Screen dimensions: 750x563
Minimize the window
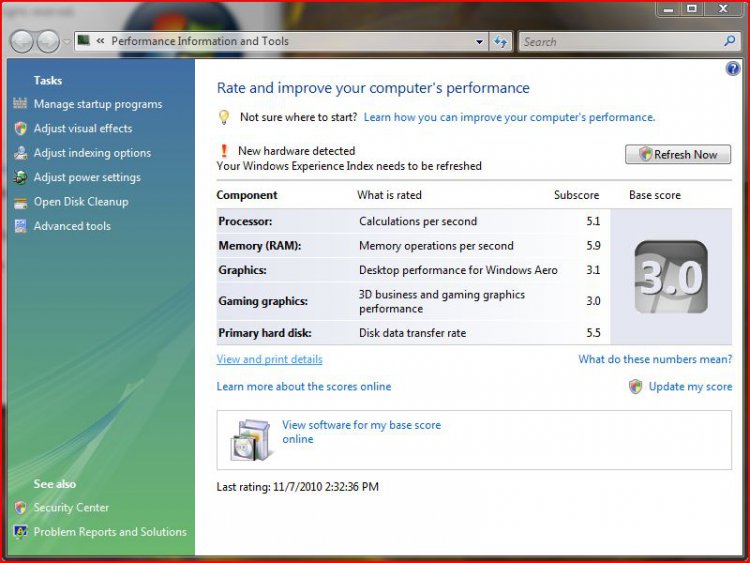point(669,9)
